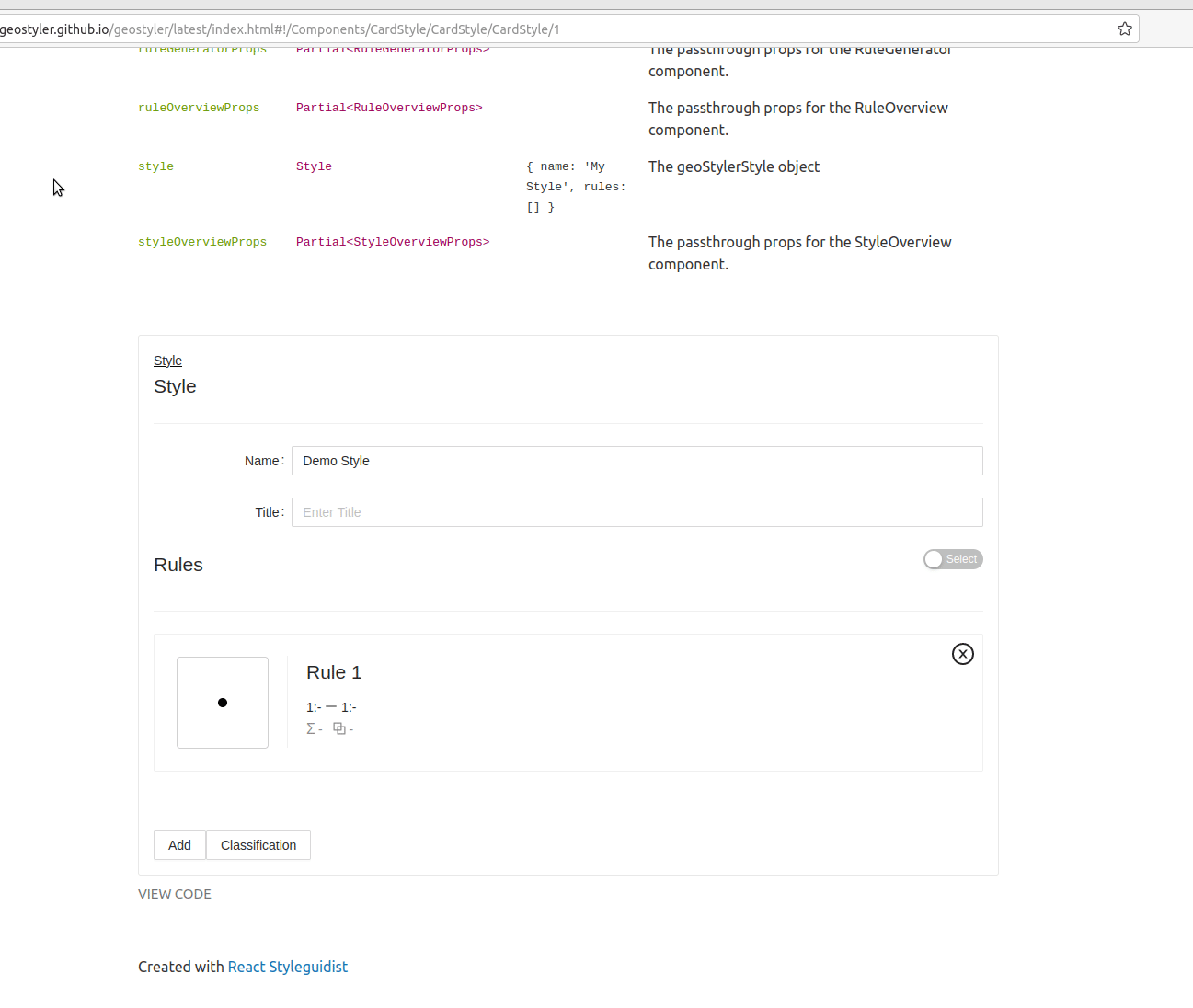This screenshot has height=1008, width=1193.
Task: Click inside the Enter Title field
Action: click(x=637, y=512)
